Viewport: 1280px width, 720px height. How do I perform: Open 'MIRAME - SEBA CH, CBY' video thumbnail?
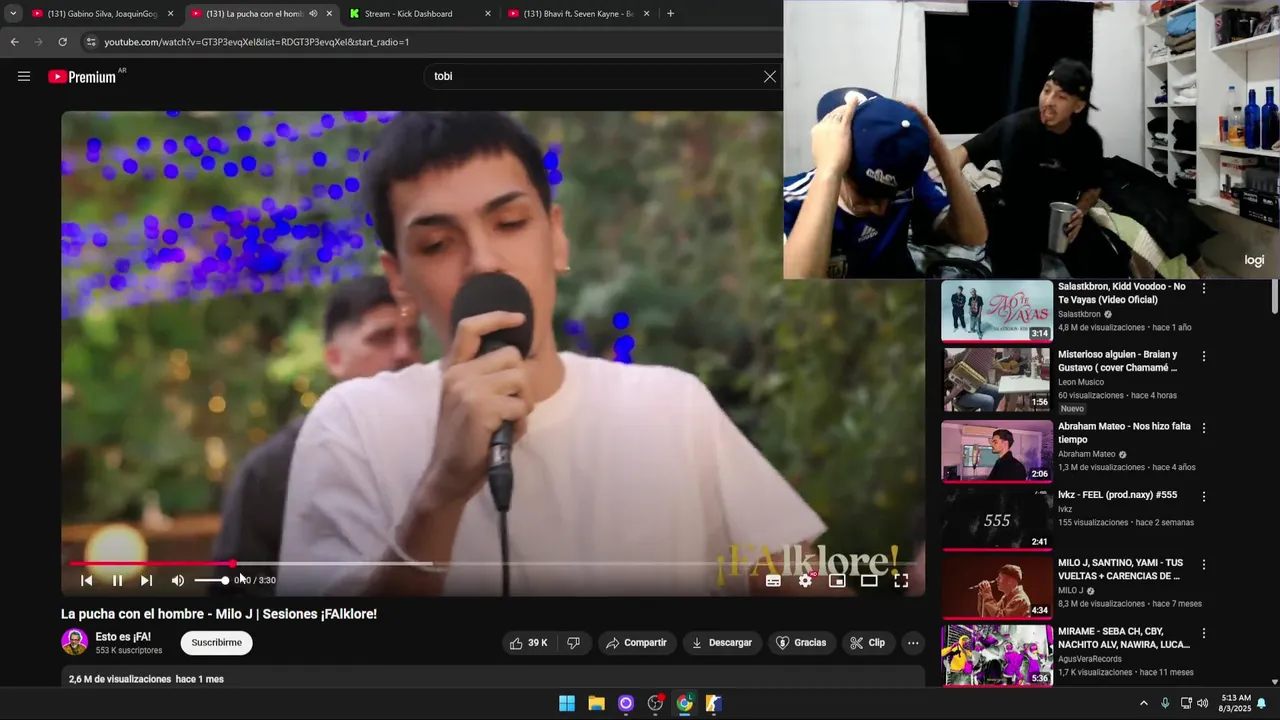(x=996, y=656)
